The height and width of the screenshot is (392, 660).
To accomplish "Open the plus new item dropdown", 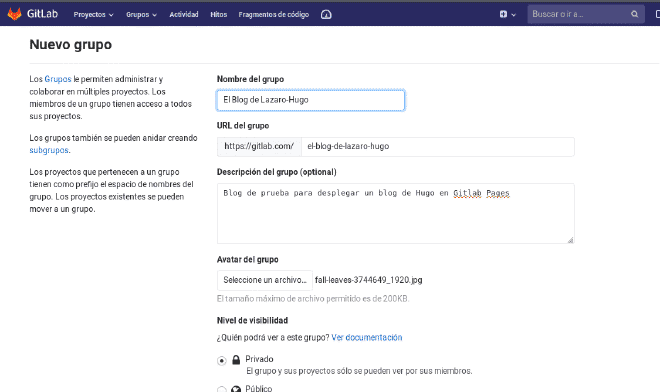I will [x=508, y=14].
